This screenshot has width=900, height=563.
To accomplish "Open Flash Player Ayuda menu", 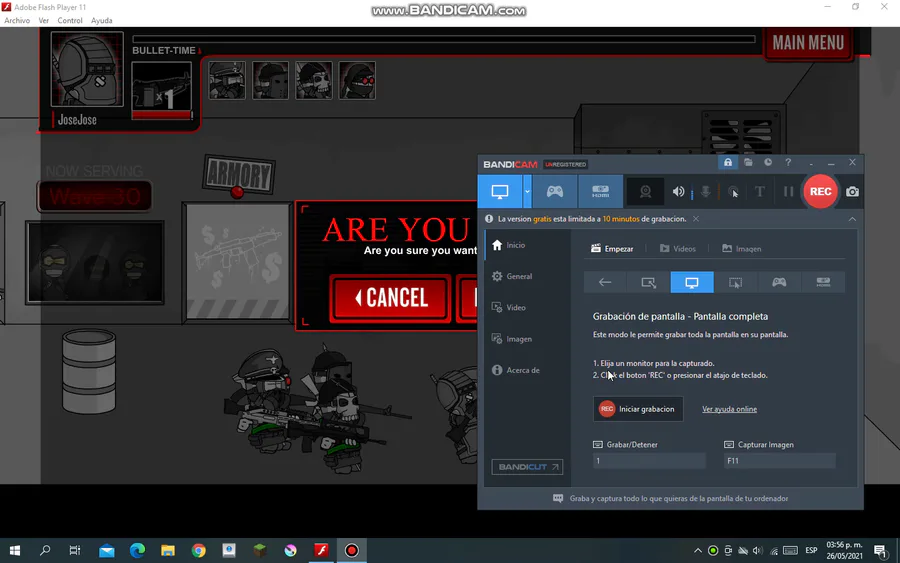I will click(x=102, y=21).
